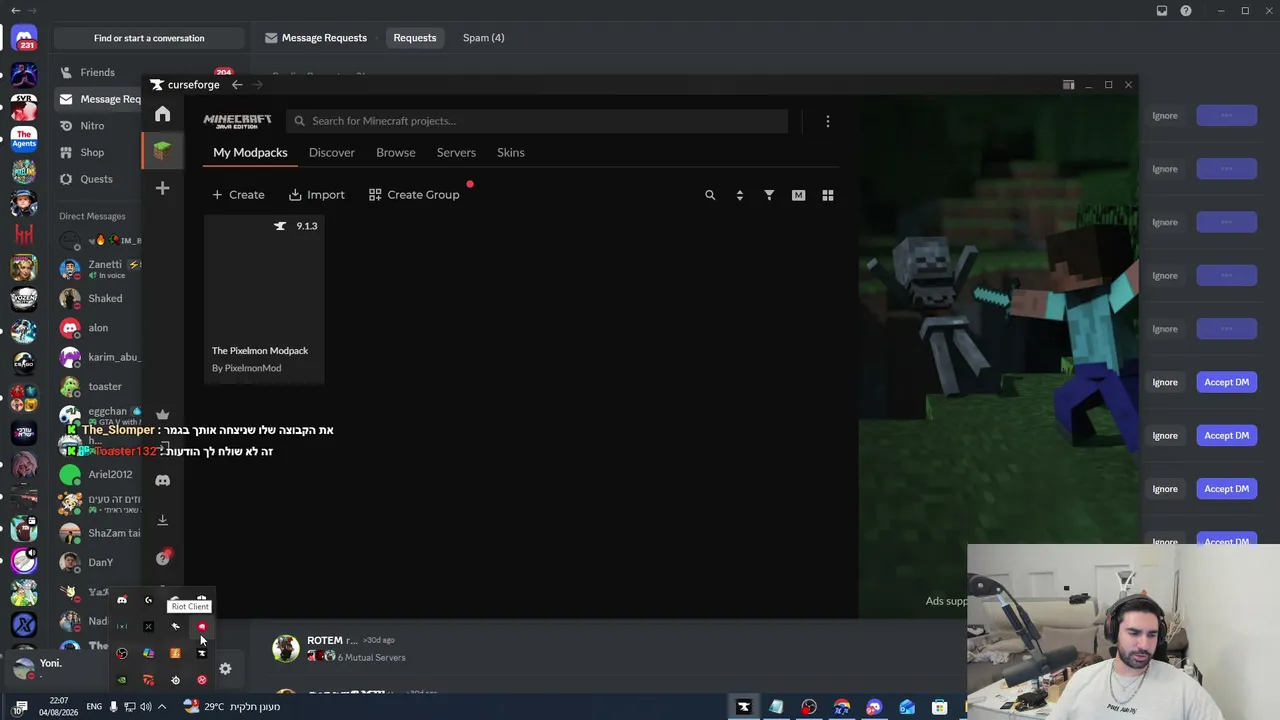Open modpack sort order control

pos(740,195)
